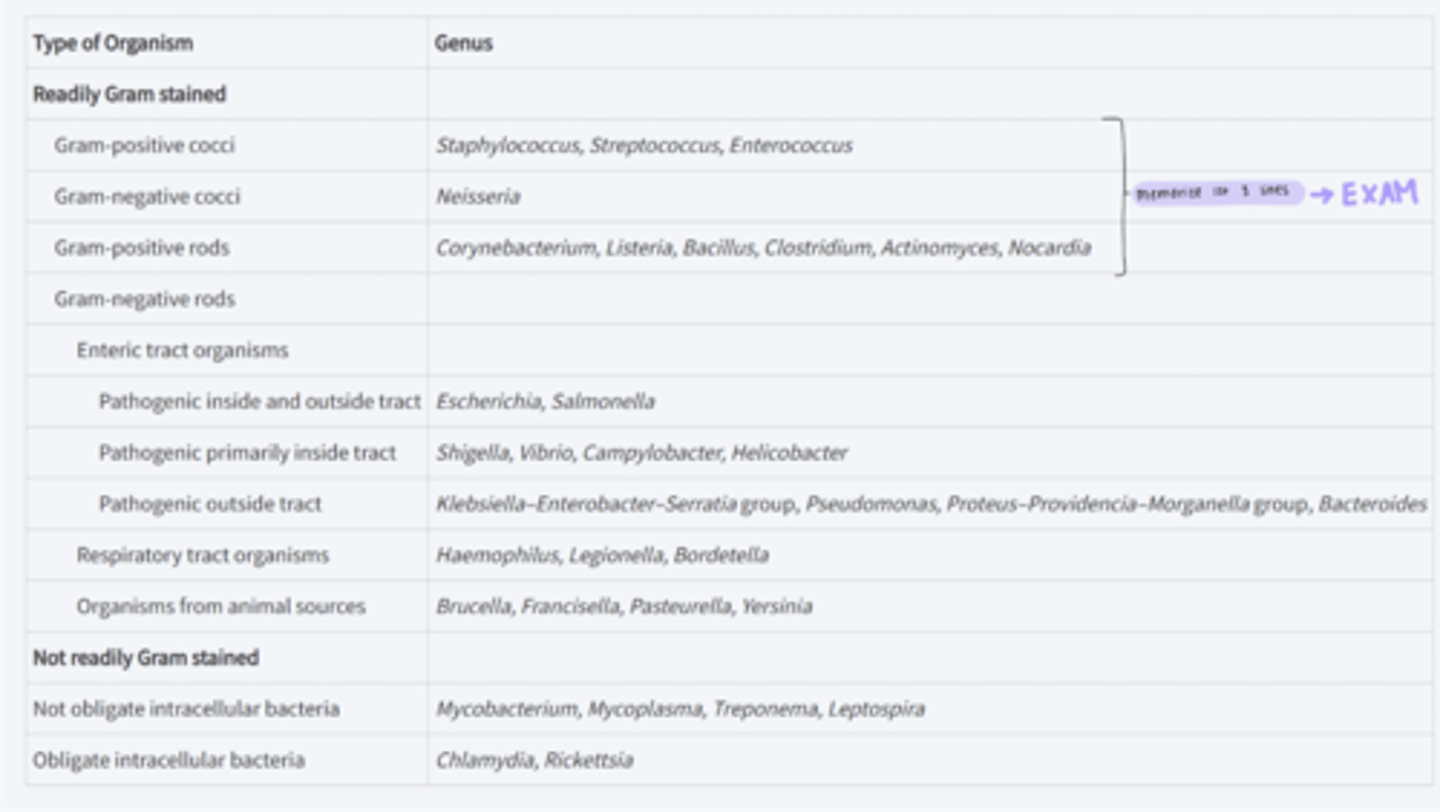This screenshot has width=1440, height=812.
Task: Select the "Enteric tract organisms" subcategory
Action: point(182,350)
